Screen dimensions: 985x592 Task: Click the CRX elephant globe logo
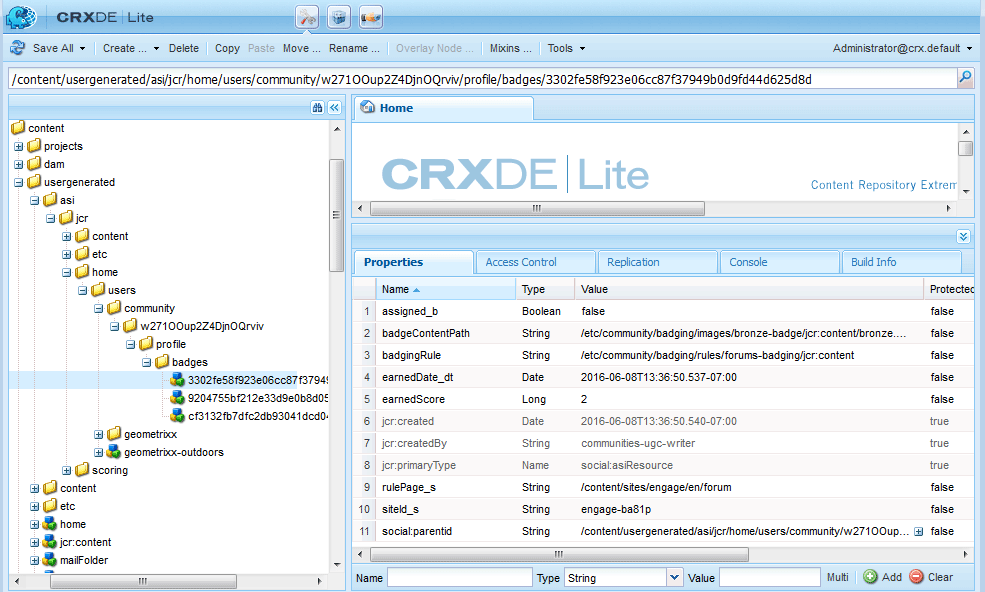pos(21,17)
